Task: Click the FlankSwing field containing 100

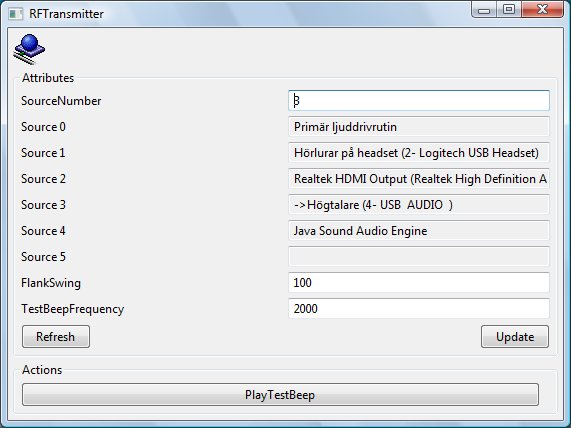Action: [419, 282]
